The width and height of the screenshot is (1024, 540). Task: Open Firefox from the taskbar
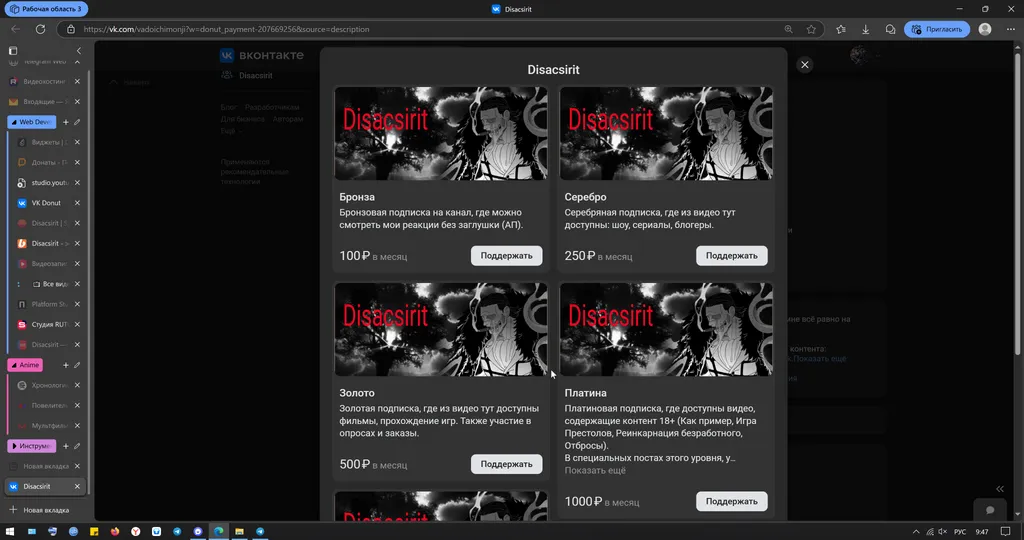(x=115, y=532)
